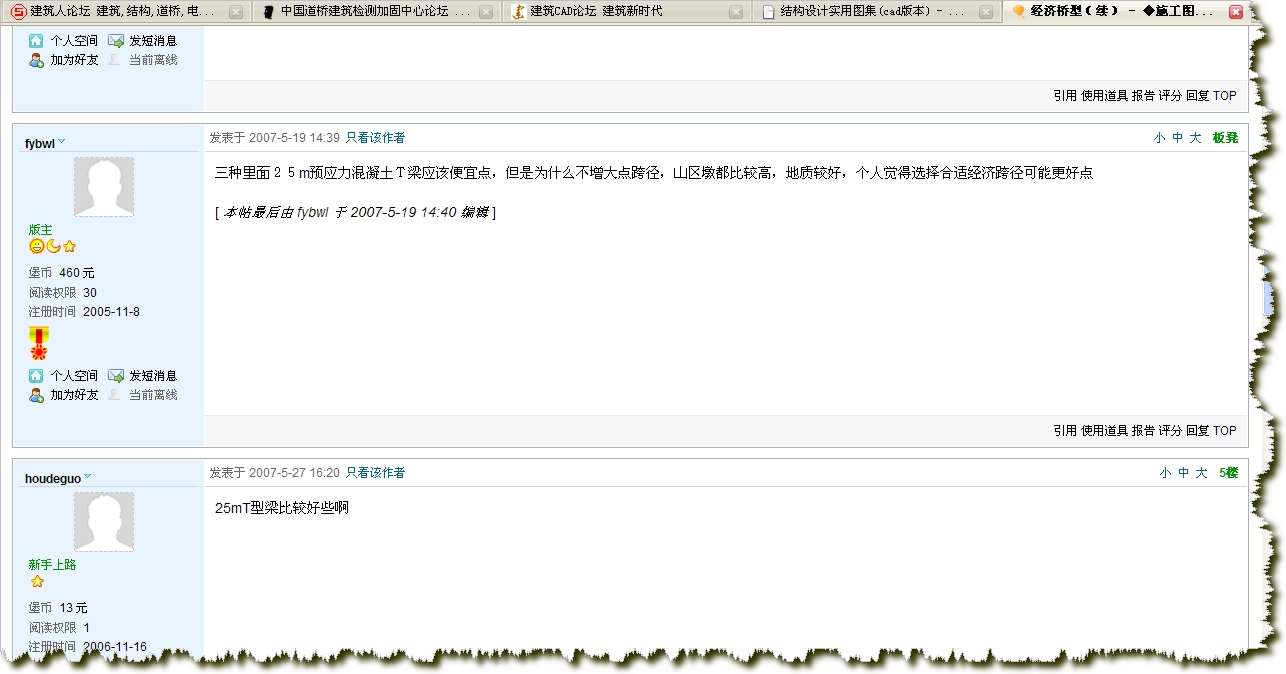Screen dimensions: 1286x674
Task: Click 只看该作者 on the 14:39 post
Action: pos(375,138)
